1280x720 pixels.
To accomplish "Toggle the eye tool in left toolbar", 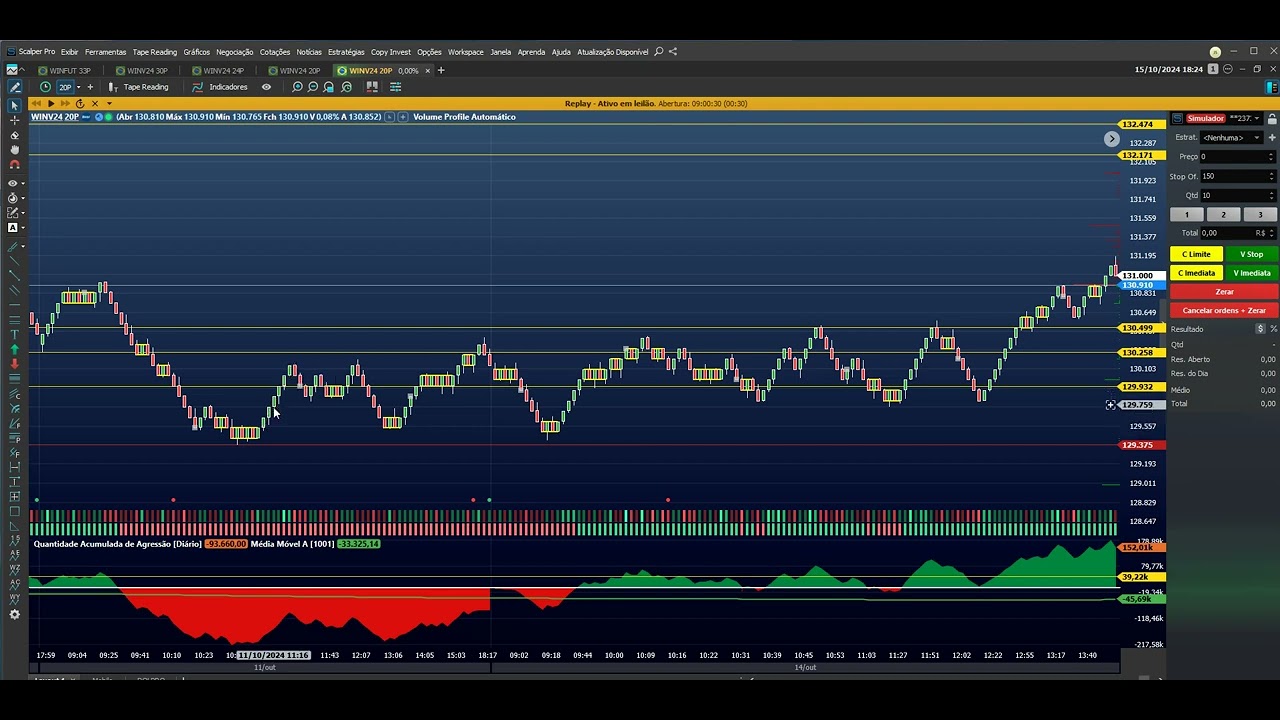I will [x=14, y=183].
